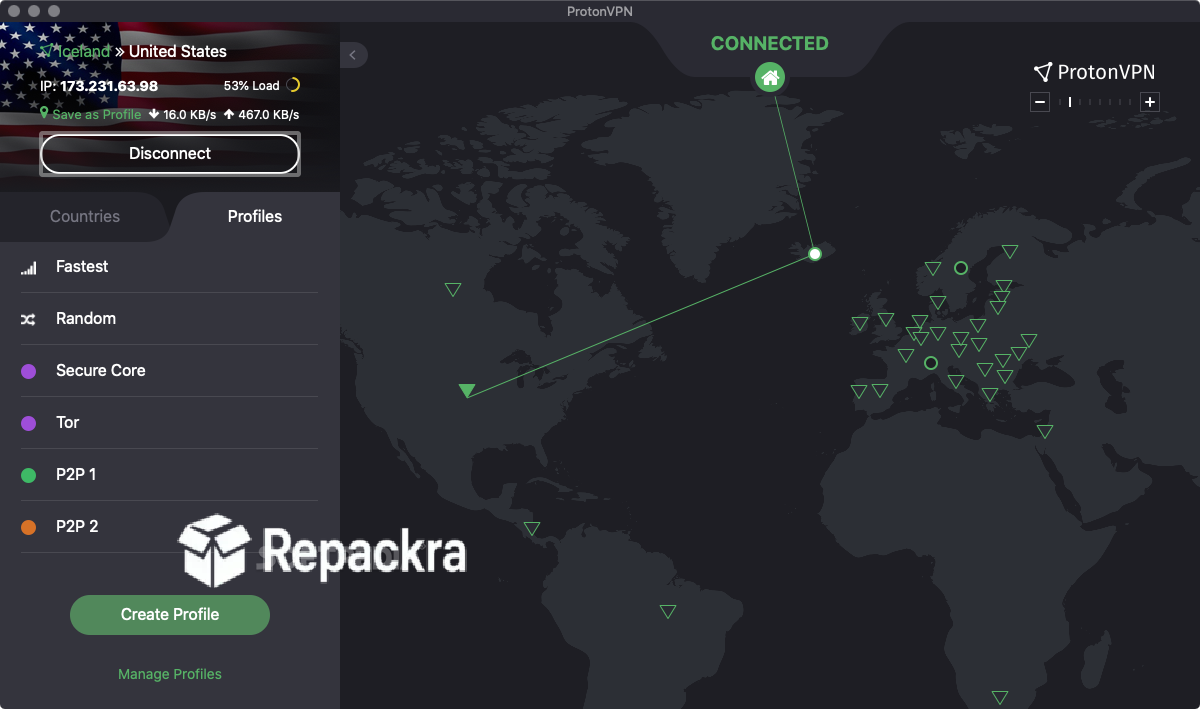
Task: Click the purple dot beside Tor
Action: [29, 423]
